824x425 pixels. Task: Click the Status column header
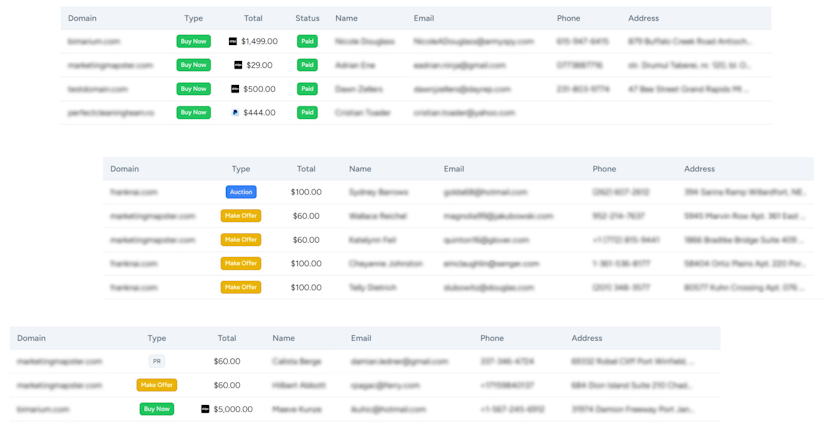pyautogui.click(x=307, y=18)
